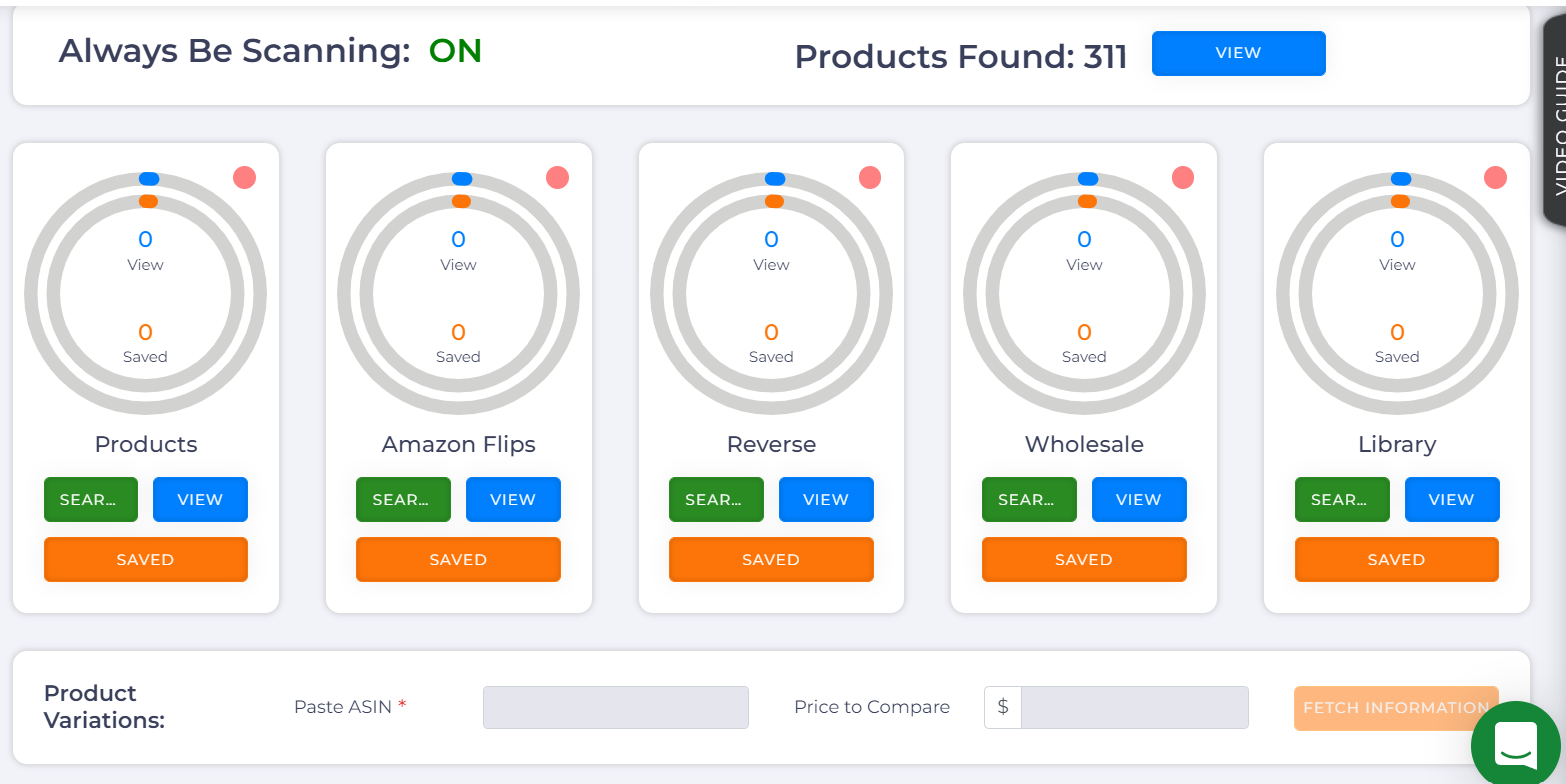Click the blue view marker on Products ring

coord(149,179)
